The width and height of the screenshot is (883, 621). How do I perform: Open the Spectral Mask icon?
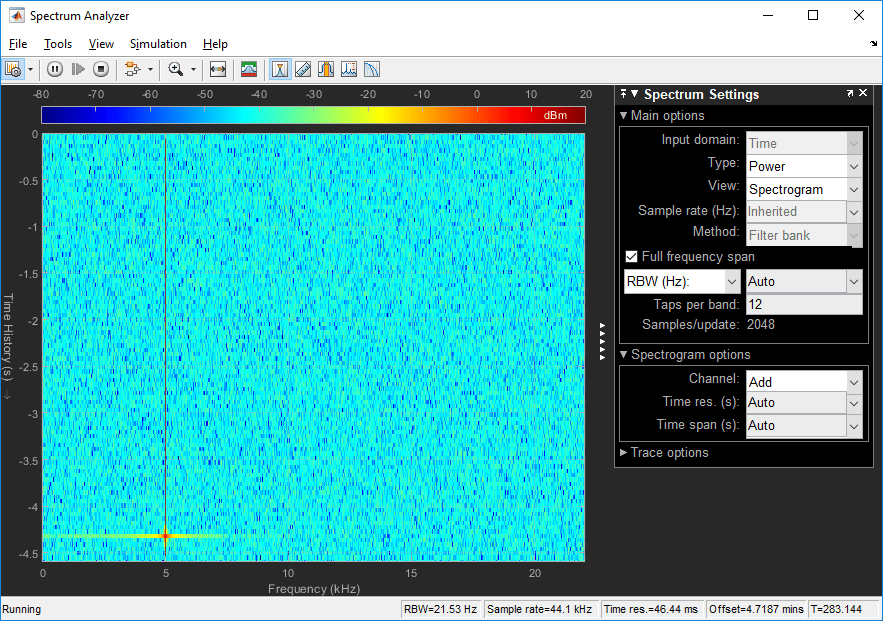pos(249,69)
